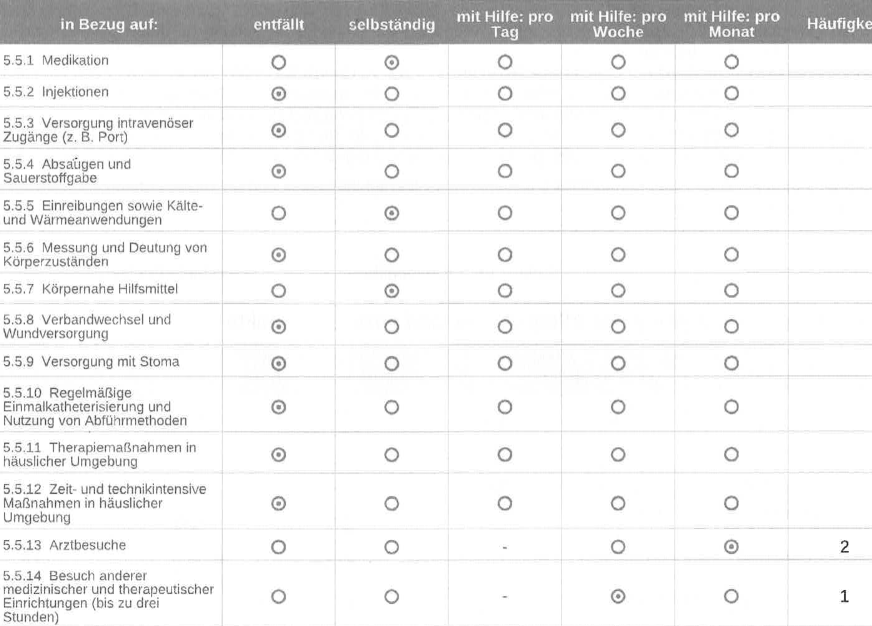Choose 'selbständig' for Messung und Deutung von Körperzuständen
The height and width of the screenshot is (626, 872).
[x=392, y=254]
